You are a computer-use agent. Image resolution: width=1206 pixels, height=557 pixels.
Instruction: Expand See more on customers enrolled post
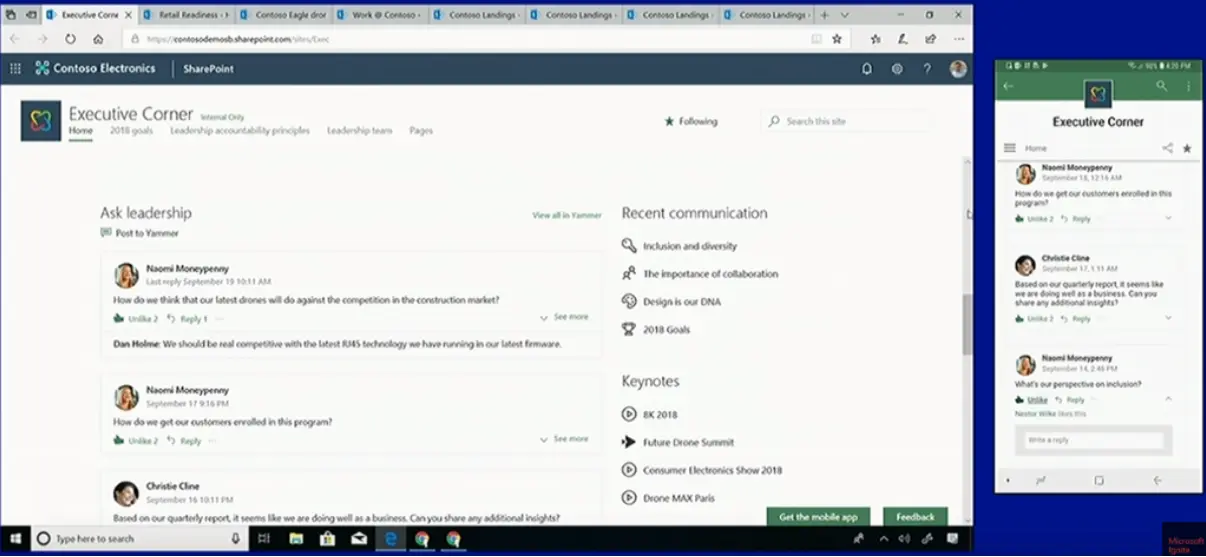[x=565, y=439]
